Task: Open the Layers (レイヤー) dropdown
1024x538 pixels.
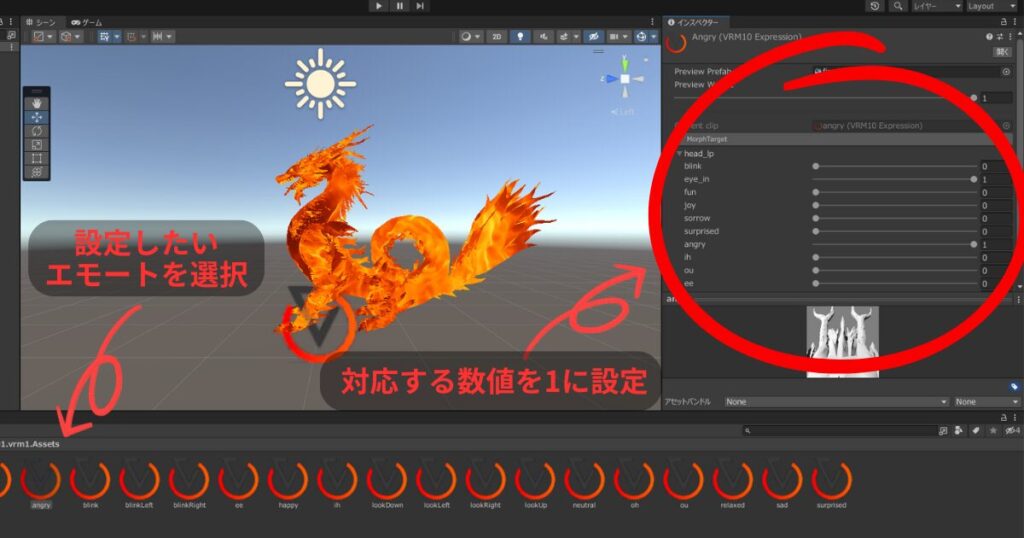Action: (x=937, y=6)
